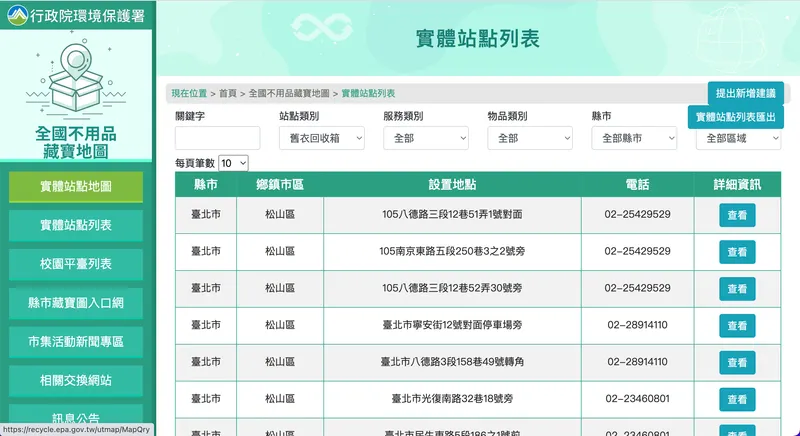Click 設置地點 column header
Screen dimensions: 800x436
[x=452, y=185]
